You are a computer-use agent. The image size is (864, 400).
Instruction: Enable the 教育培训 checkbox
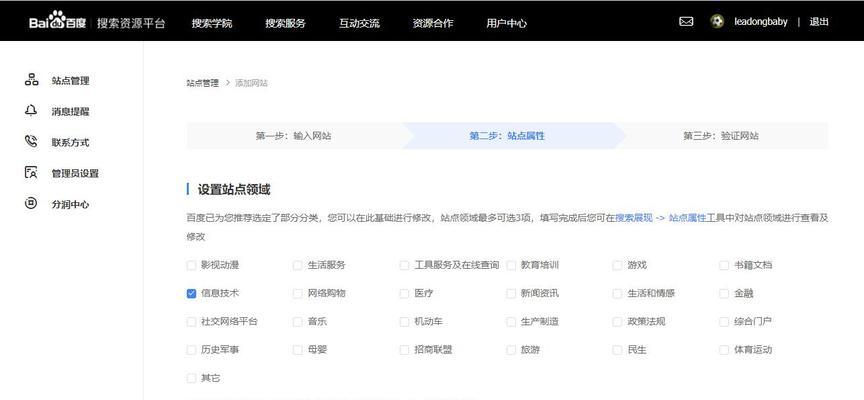(511, 265)
